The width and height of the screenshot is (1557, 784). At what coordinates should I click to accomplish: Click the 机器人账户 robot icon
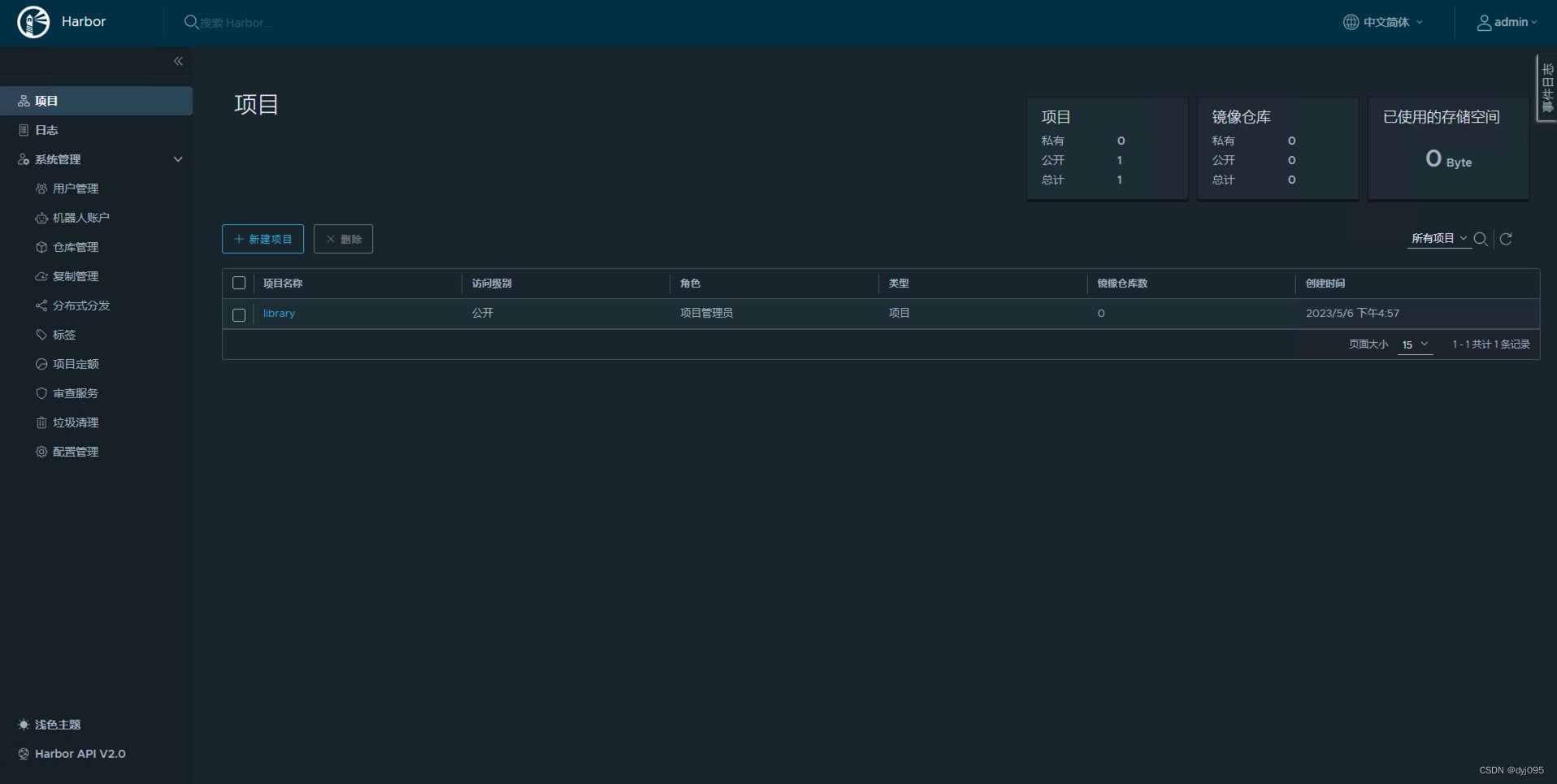click(x=41, y=218)
